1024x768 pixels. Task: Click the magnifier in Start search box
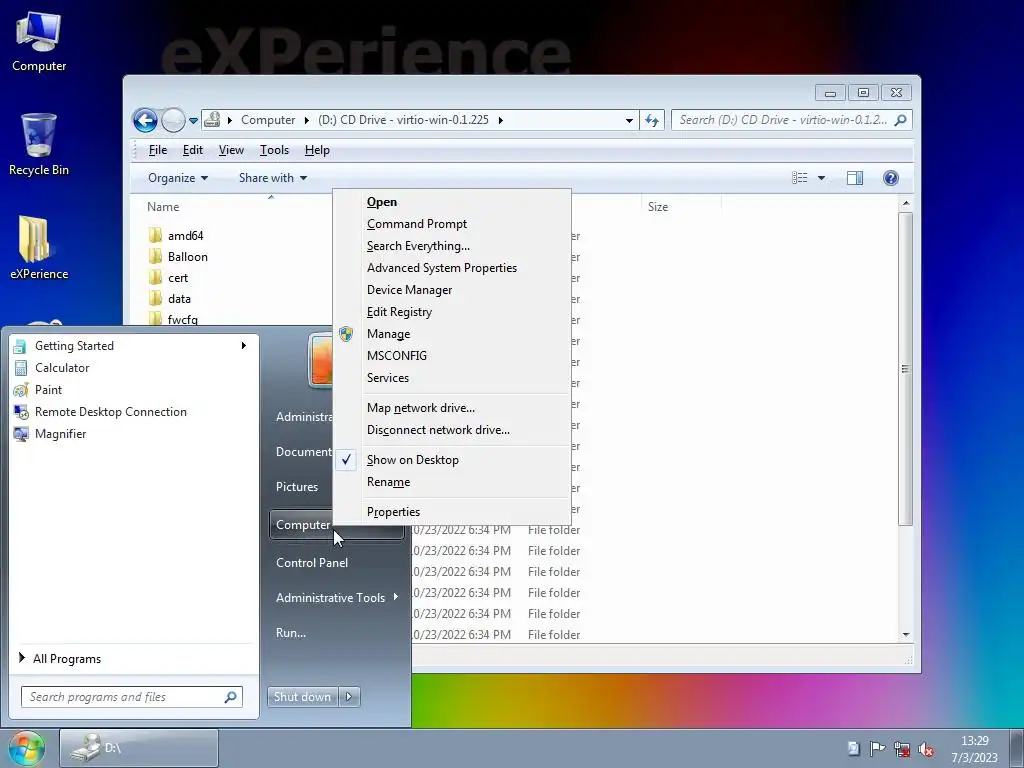point(231,697)
